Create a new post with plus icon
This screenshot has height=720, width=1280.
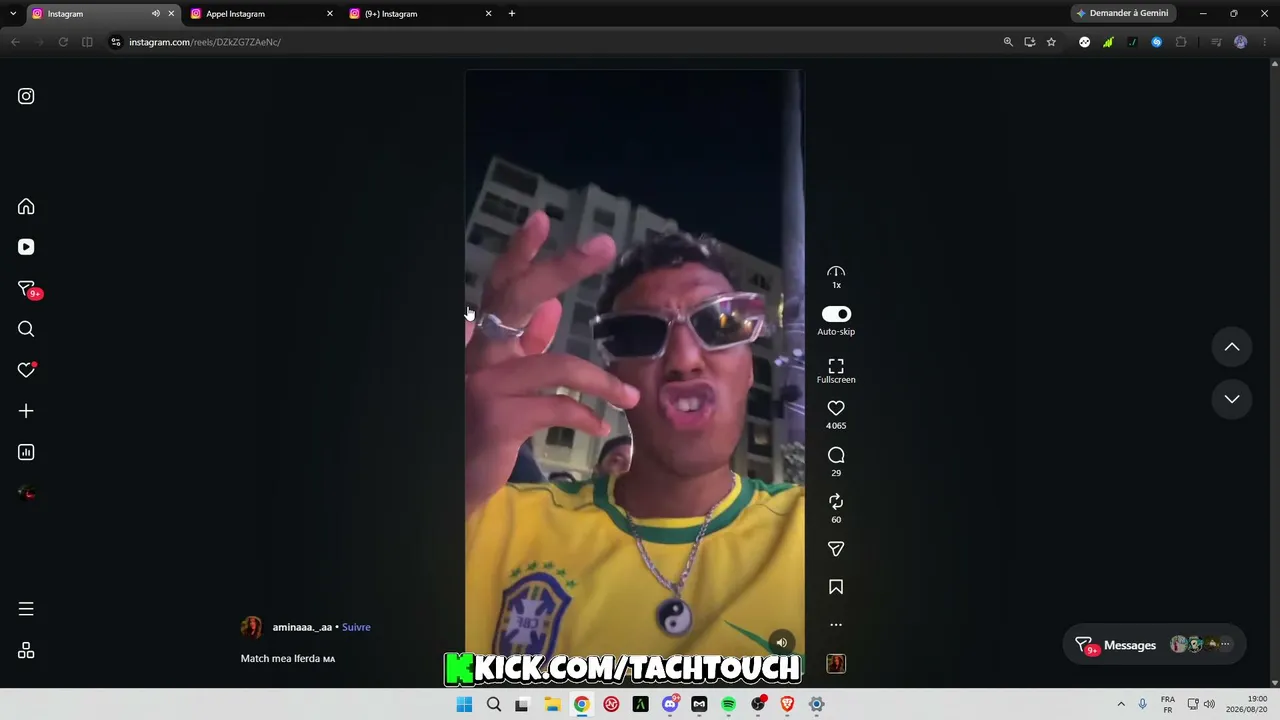point(26,411)
